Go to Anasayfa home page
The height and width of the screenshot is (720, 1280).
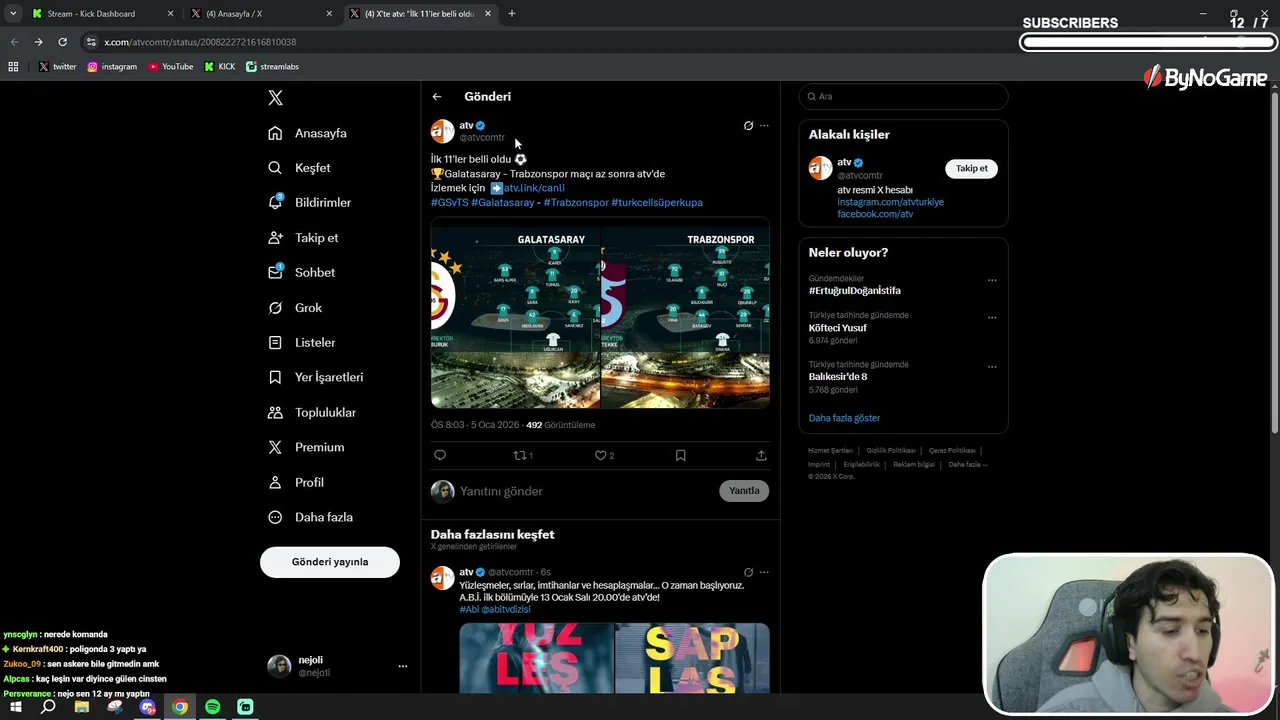point(308,133)
